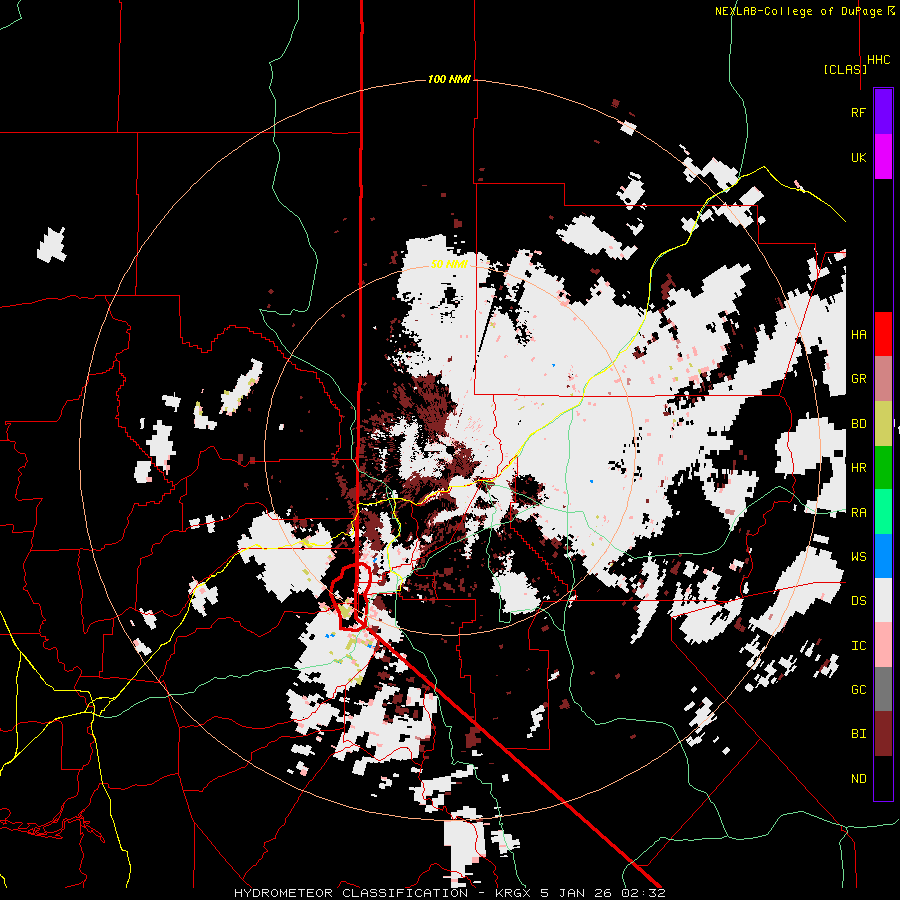Click the IC pink legend swatch

[x=883, y=645]
